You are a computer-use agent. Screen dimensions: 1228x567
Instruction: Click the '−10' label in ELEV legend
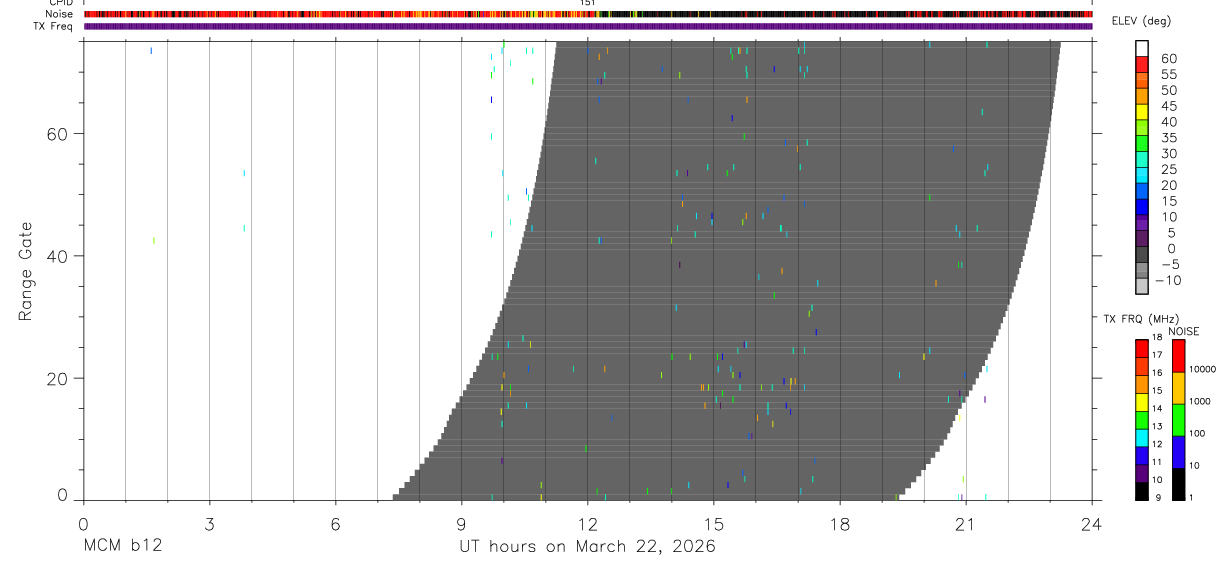(x=1168, y=280)
